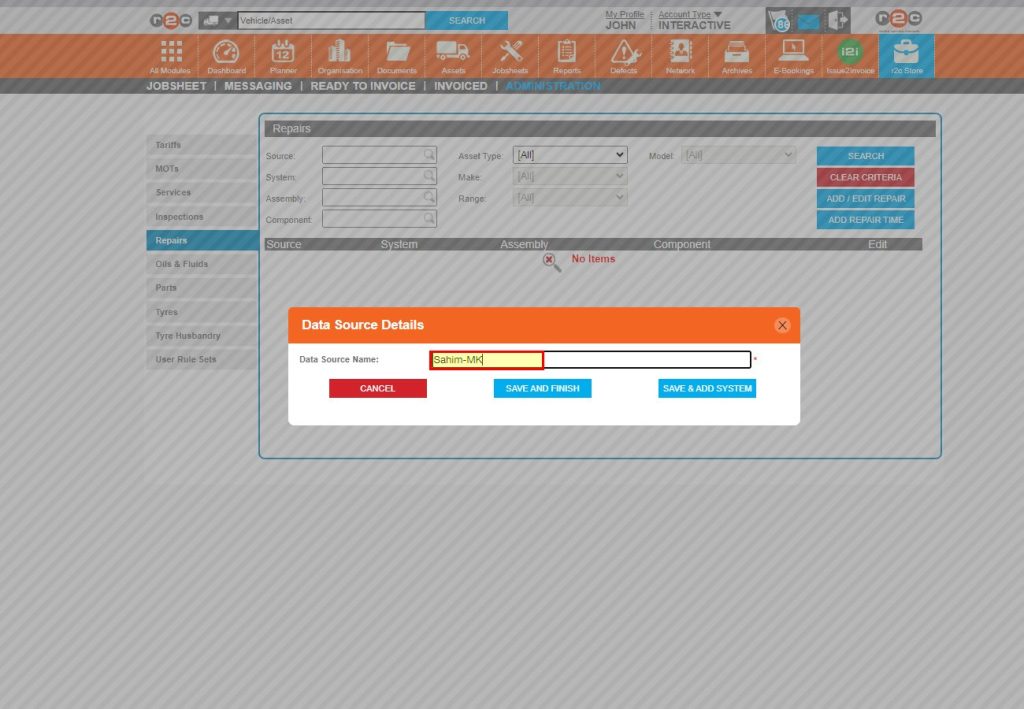The height and width of the screenshot is (709, 1024).
Task: Select MOTs in the sidebar
Action: 202,168
